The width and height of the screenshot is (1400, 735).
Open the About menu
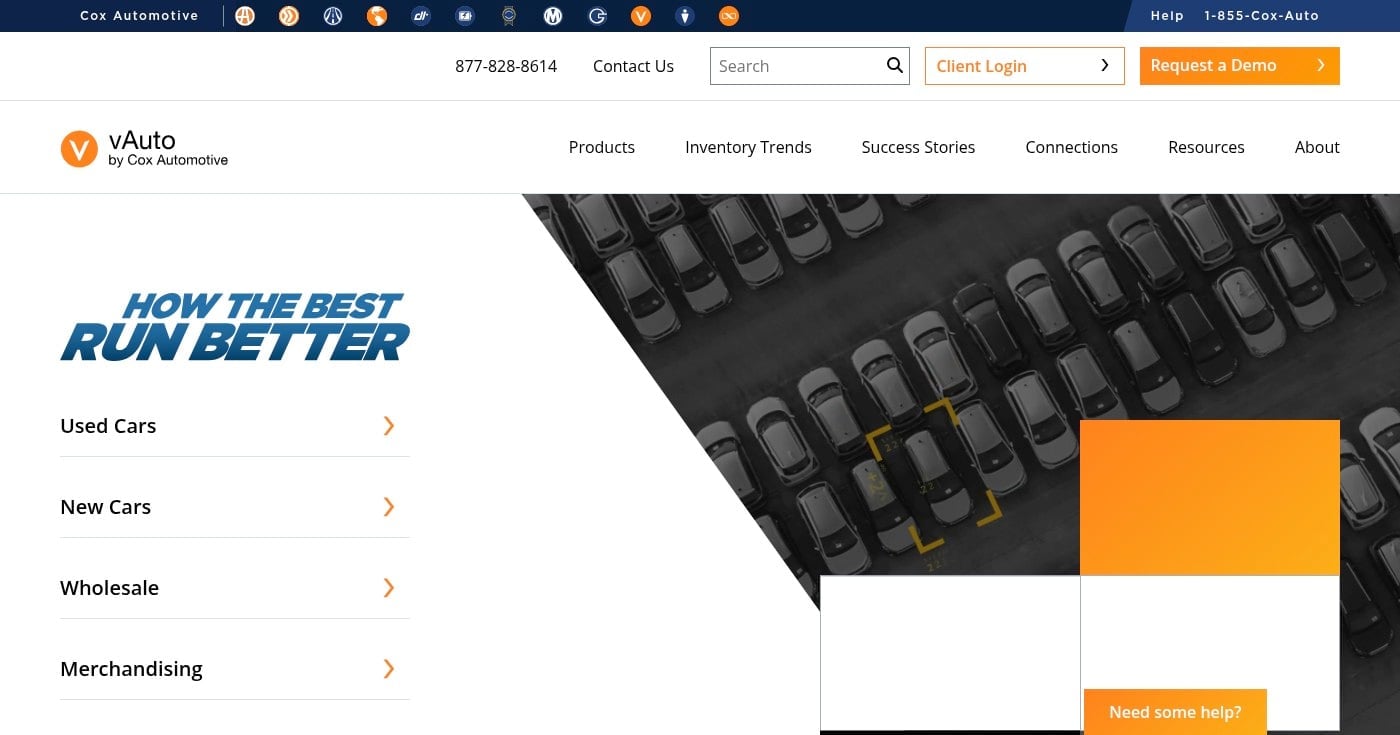pyautogui.click(x=1317, y=147)
